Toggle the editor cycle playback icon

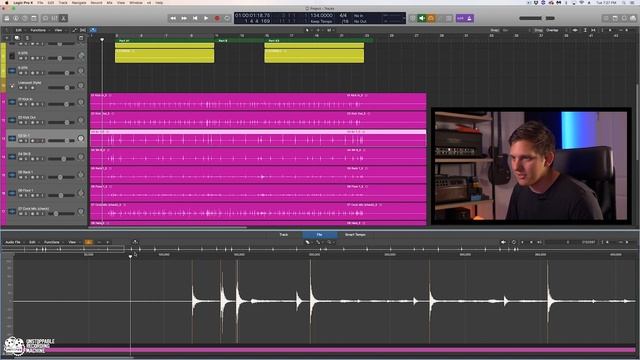[x=514, y=242]
